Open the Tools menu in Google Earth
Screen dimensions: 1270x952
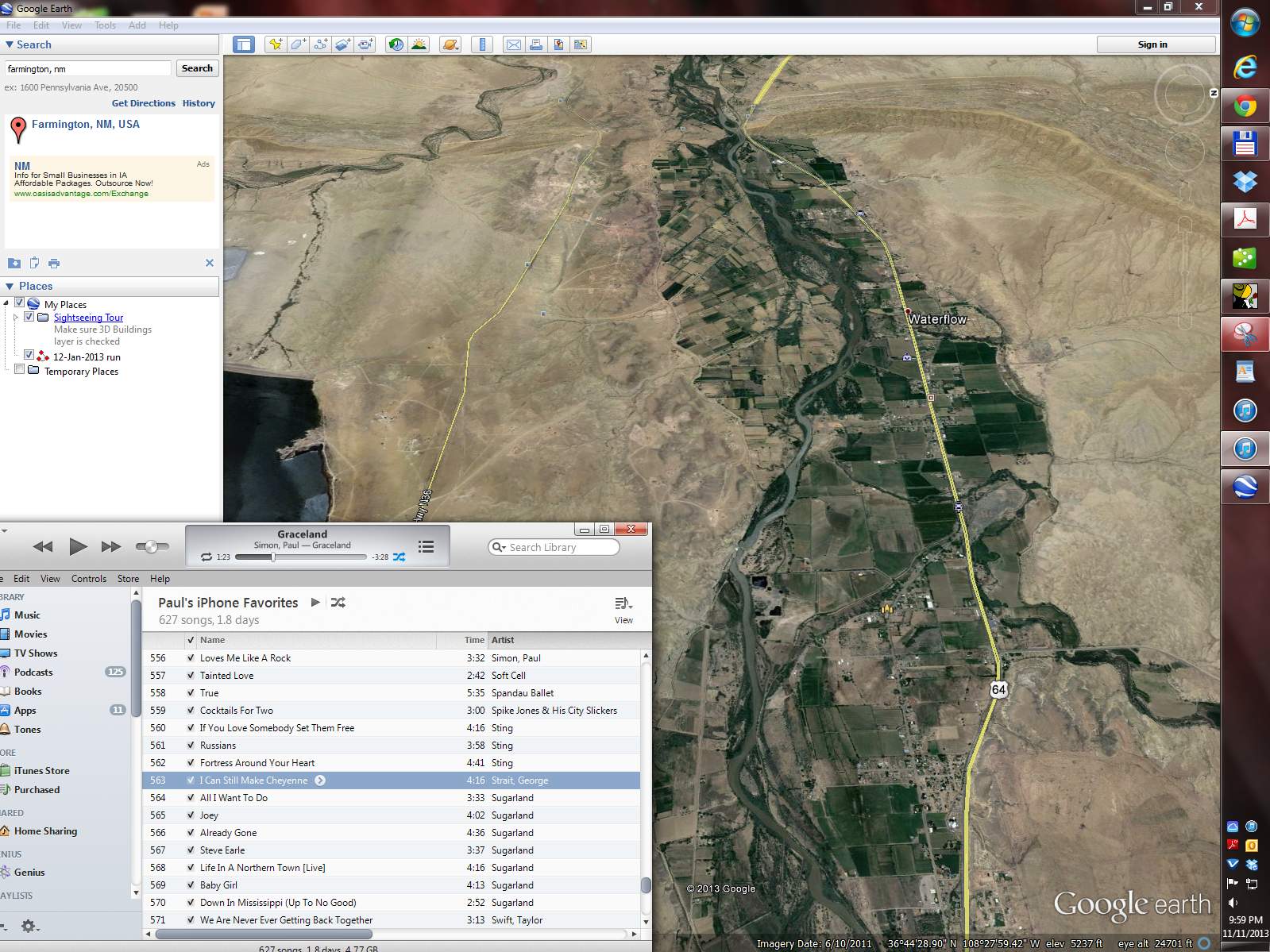(105, 25)
